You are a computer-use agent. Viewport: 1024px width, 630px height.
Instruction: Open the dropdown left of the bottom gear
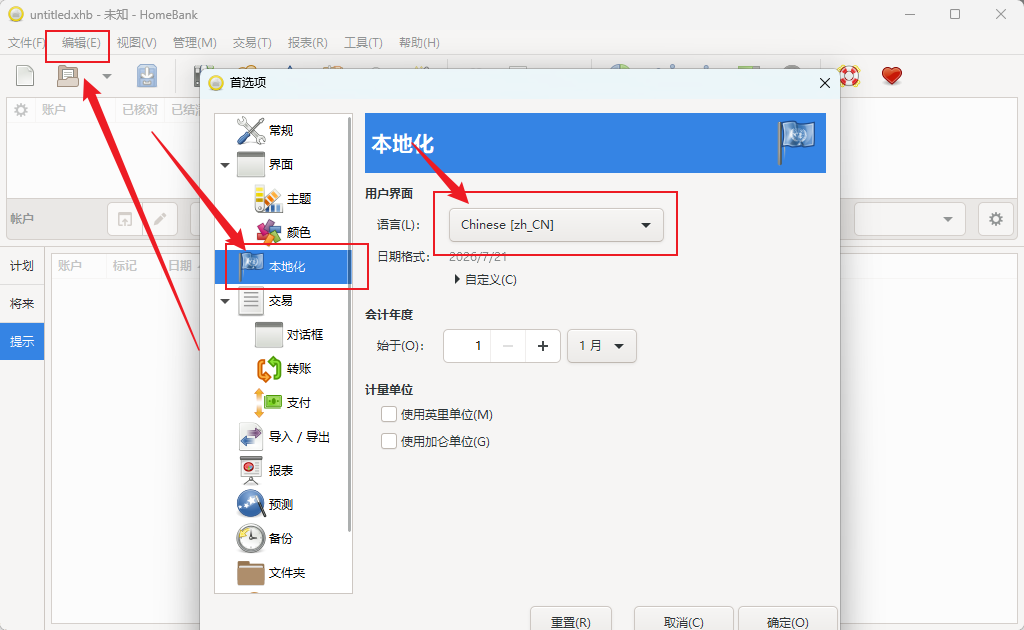[910, 219]
